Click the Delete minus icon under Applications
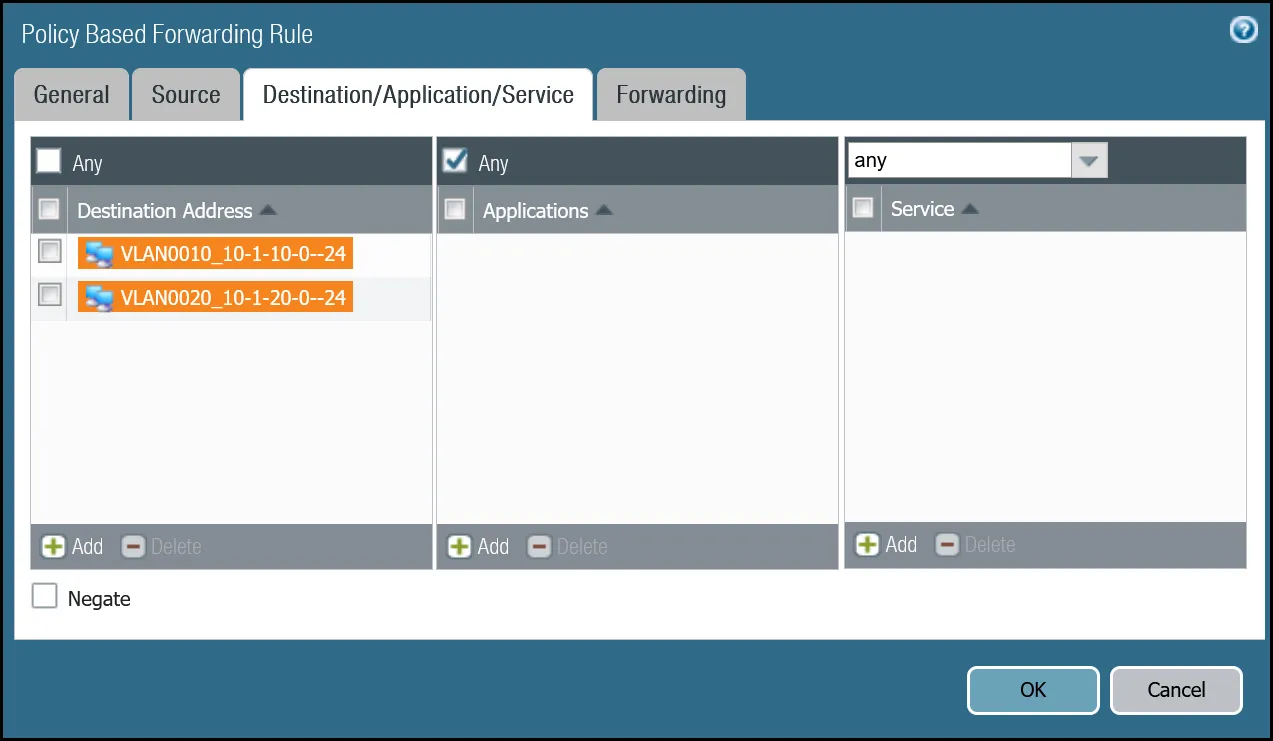1273x741 pixels. pos(539,546)
